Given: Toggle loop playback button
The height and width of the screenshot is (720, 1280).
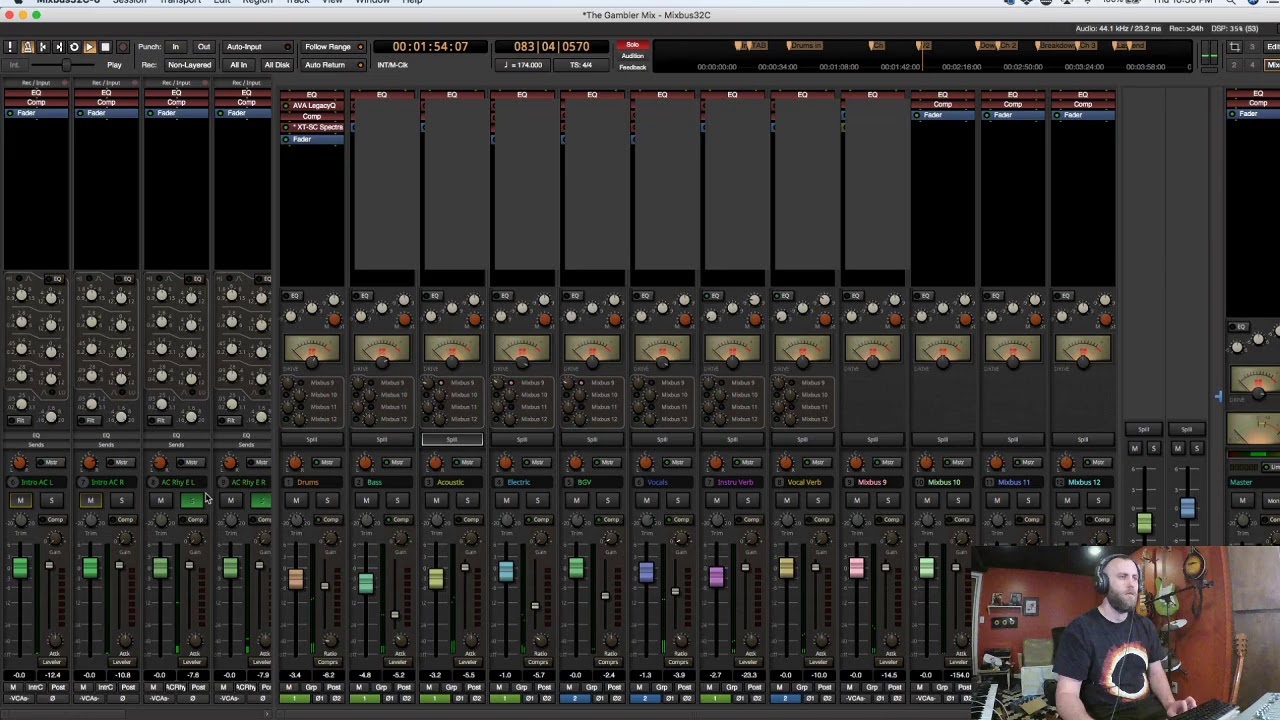Looking at the screenshot, I should coord(74,47).
